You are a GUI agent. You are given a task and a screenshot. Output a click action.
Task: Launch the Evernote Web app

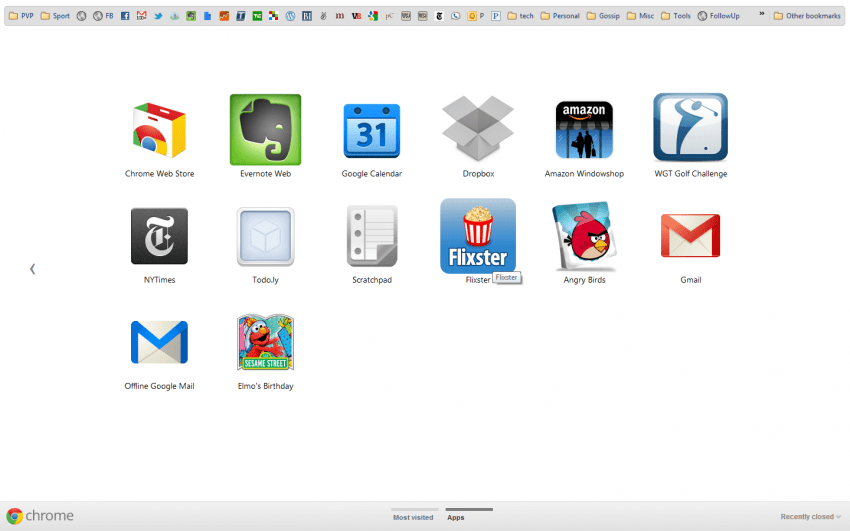(x=266, y=129)
